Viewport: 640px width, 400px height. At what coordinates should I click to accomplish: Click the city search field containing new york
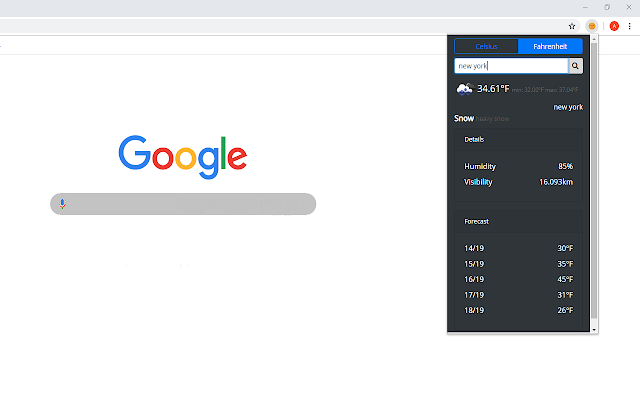(x=511, y=66)
